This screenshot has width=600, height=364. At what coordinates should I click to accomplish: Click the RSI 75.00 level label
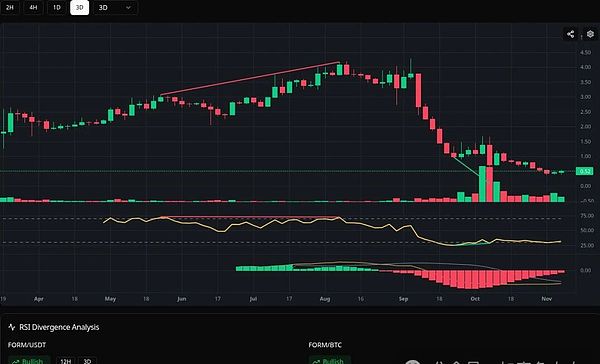[587, 216]
